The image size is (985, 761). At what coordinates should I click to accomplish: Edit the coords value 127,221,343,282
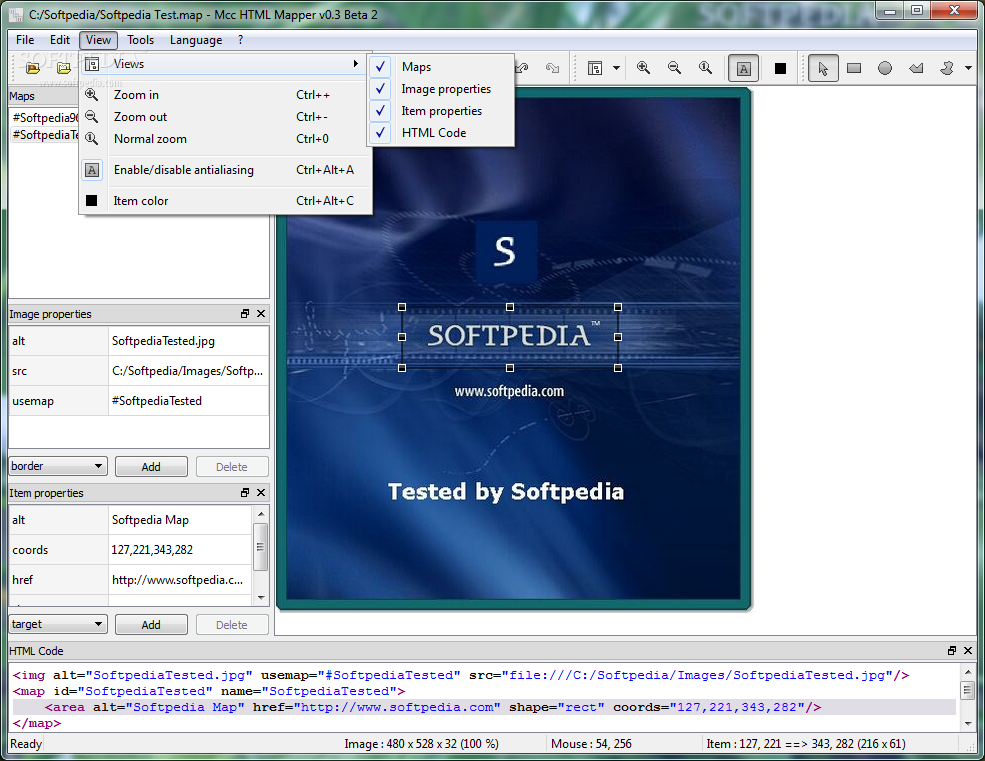(180, 550)
